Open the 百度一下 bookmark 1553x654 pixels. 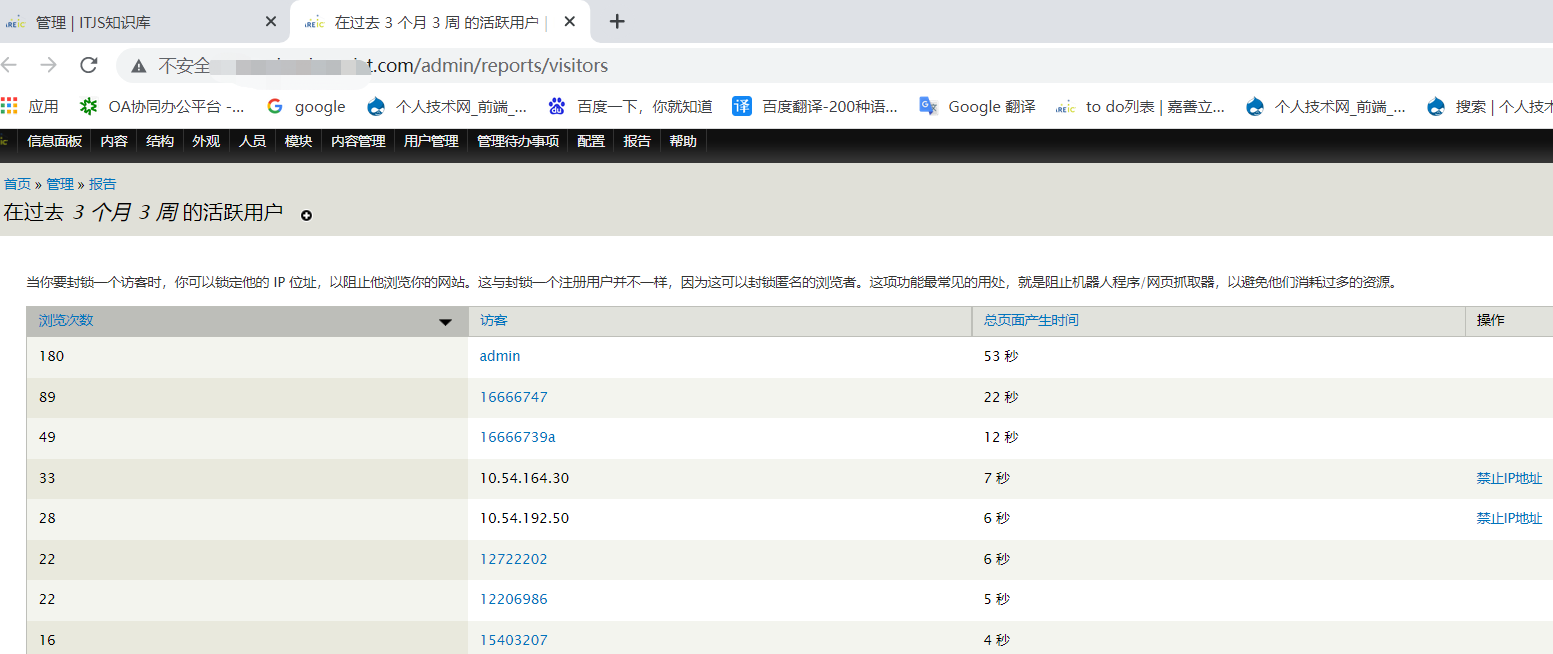(x=630, y=106)
